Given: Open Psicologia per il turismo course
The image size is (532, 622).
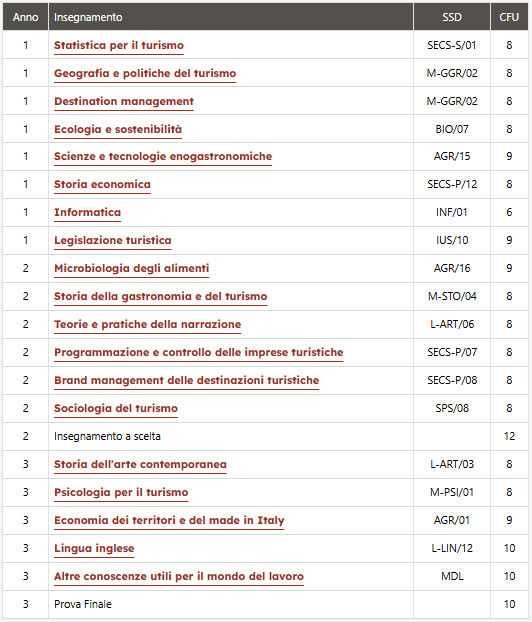Looking at the screenshot, I should (121, 492).
